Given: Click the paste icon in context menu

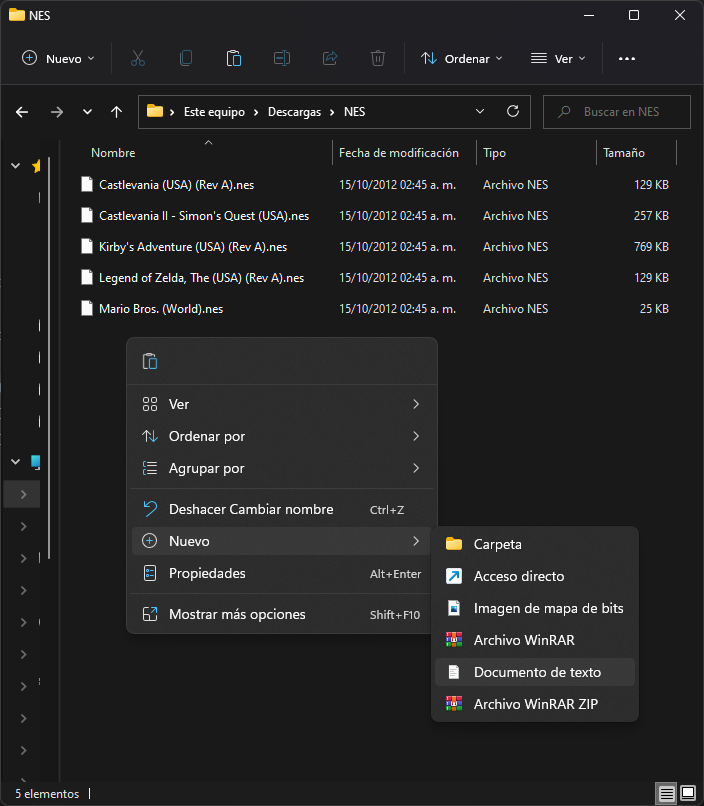Looking at the screenshot, I should tap(150, 361).
